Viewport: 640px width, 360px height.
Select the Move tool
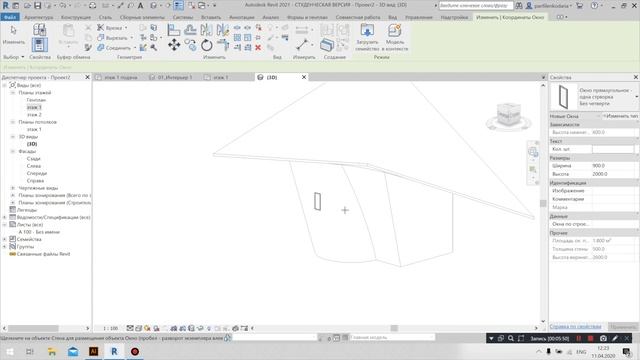click(174, 45)
